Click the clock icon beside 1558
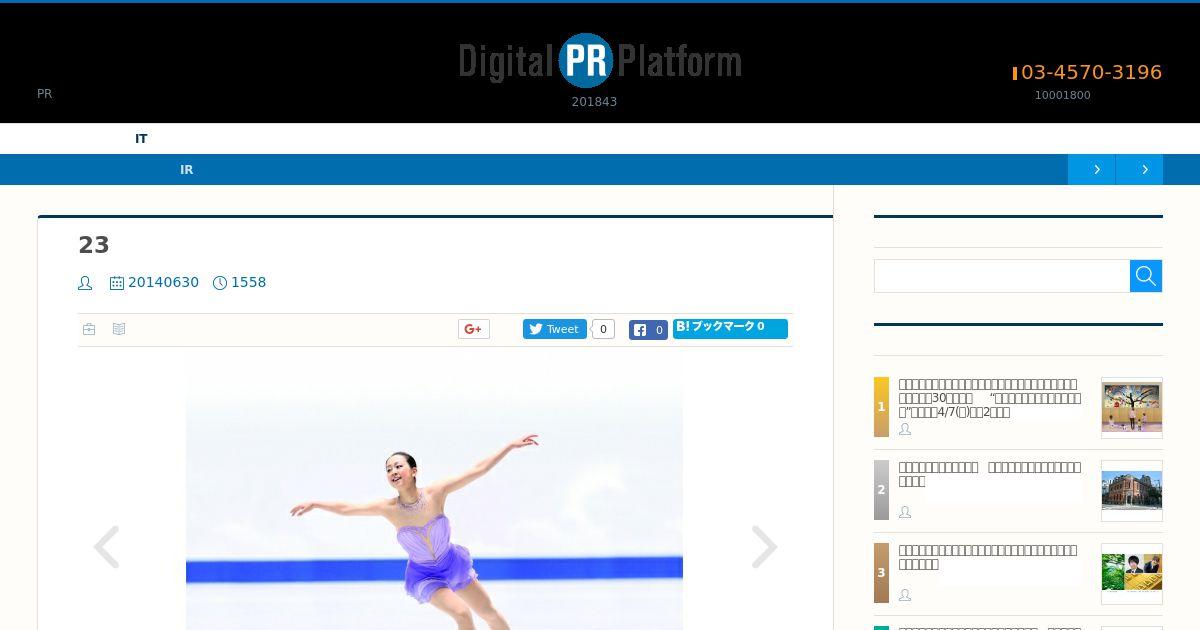This screenshot has height=630, width=1200. click(220, 283)
